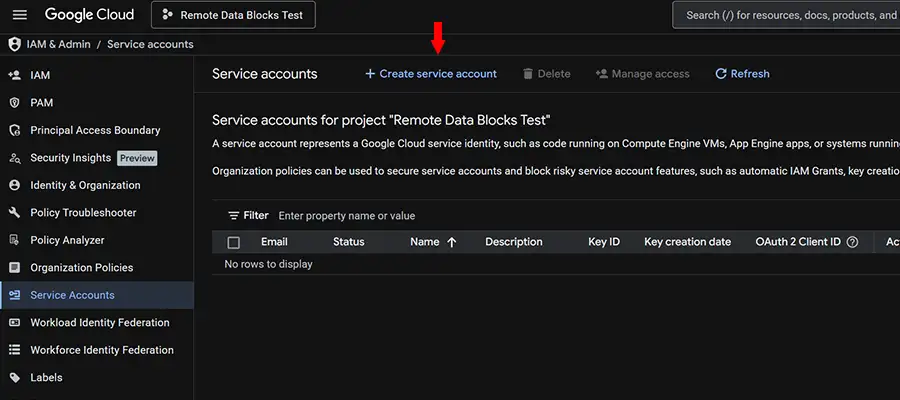Image resolution: width=900 pixels, height=400 pixels.
Task: Click the search bar for resources and docs
Action: [x=786, y=15]
